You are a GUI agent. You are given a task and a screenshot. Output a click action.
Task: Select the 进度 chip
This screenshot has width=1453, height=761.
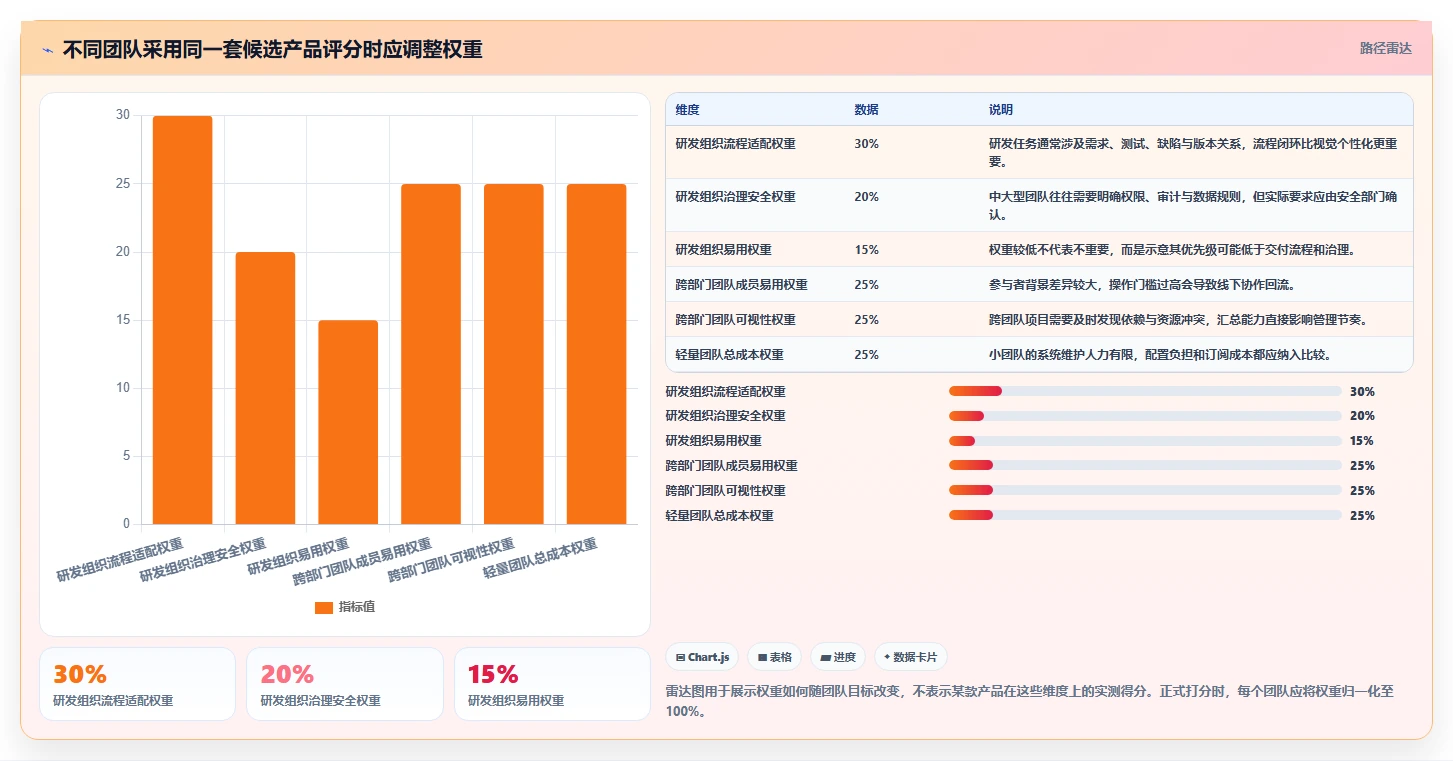(838, 657)
